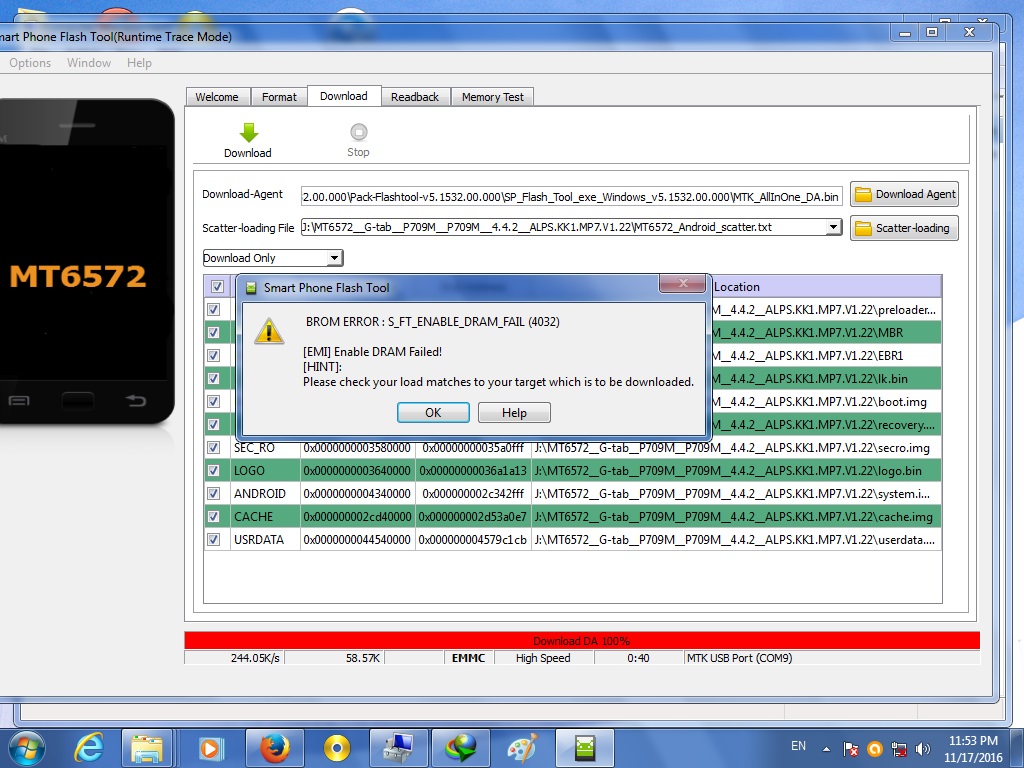
Task: Open the Memory Test tab
Action: pyautogui.click(x=492, y=97)
